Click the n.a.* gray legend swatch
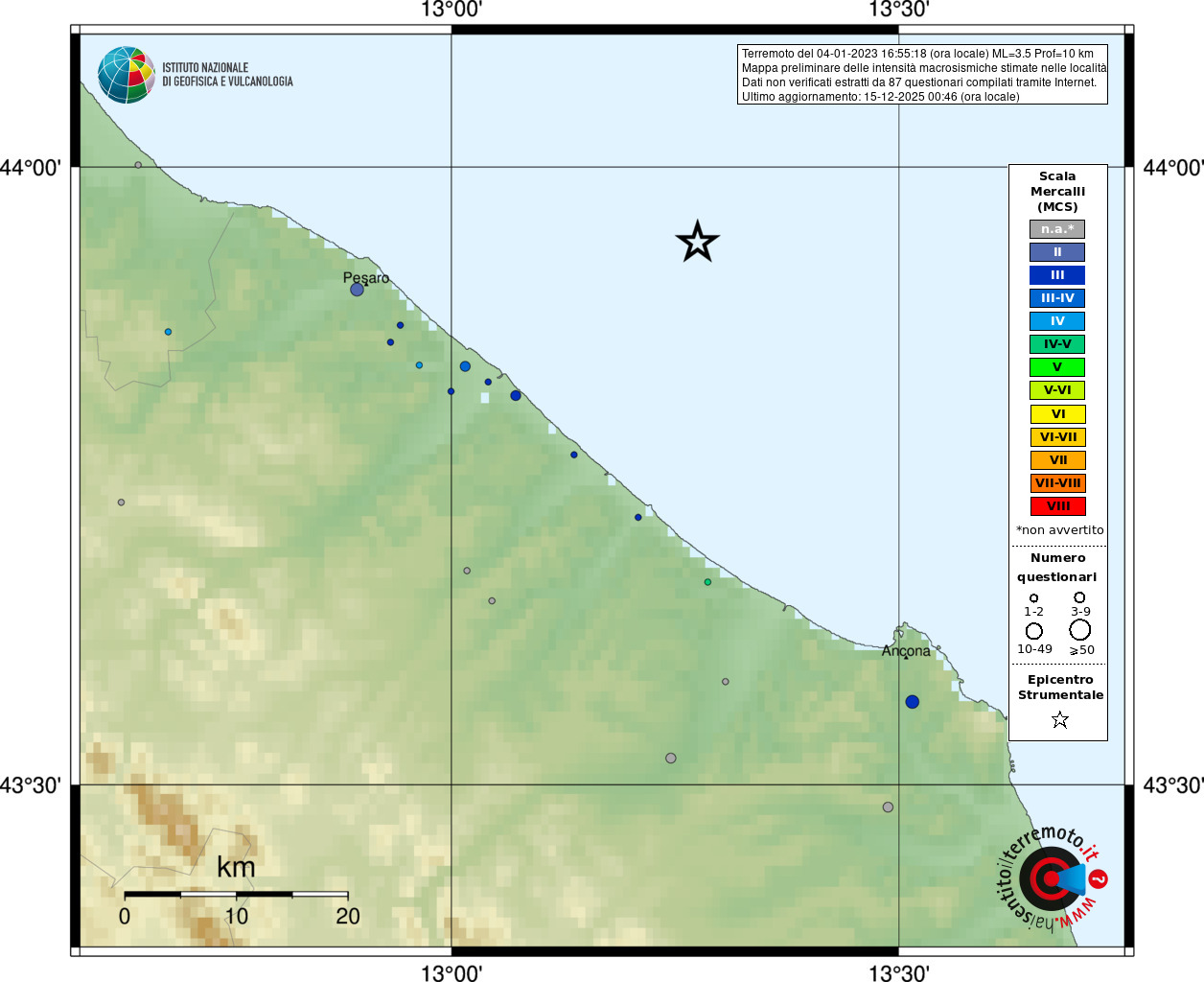The image size is (1204, 982). coord(1057,229)
